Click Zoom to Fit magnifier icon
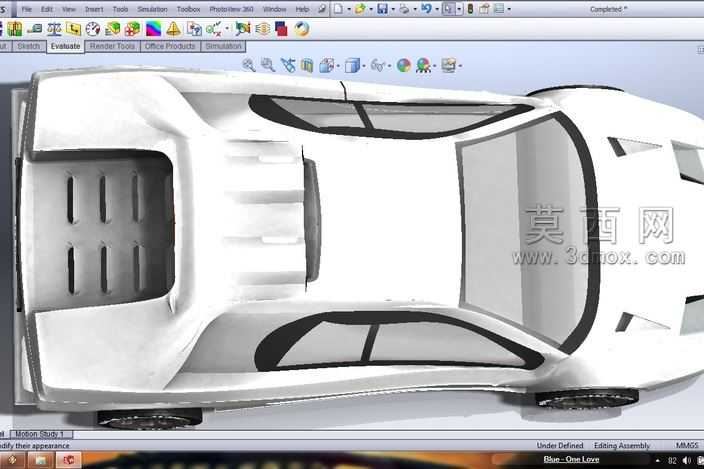 [249, 66]
